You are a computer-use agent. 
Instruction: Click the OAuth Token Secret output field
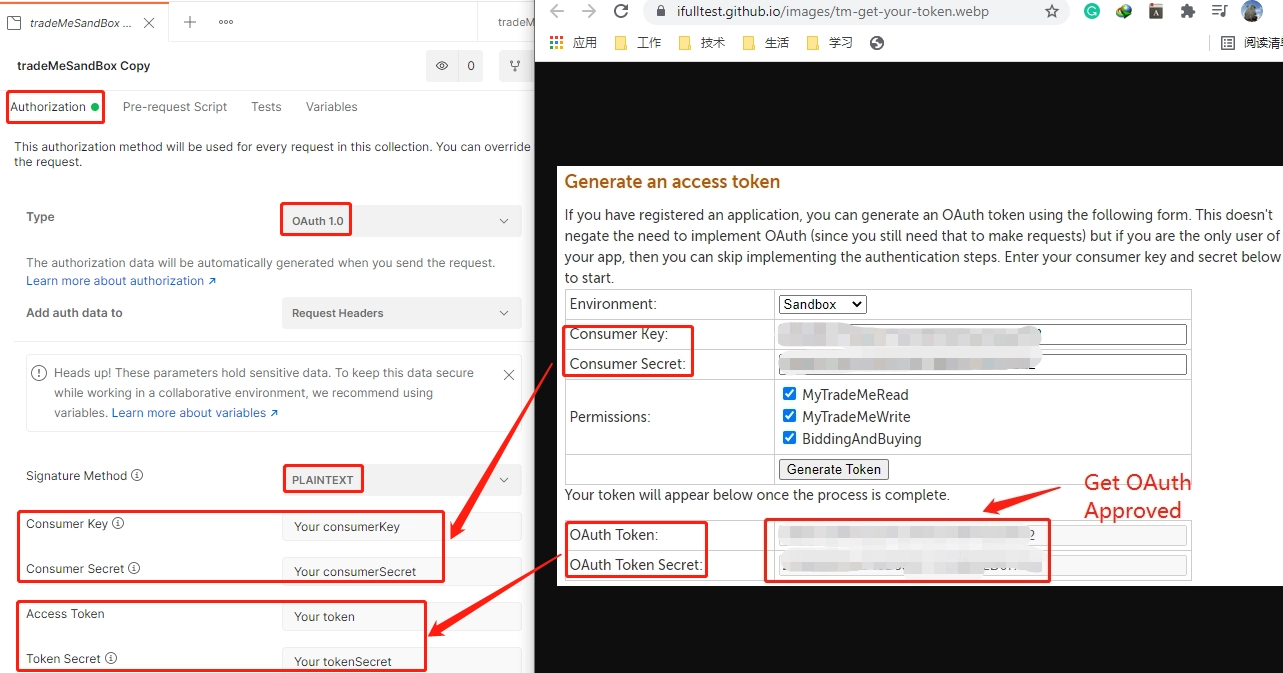(x=983, y=565)
